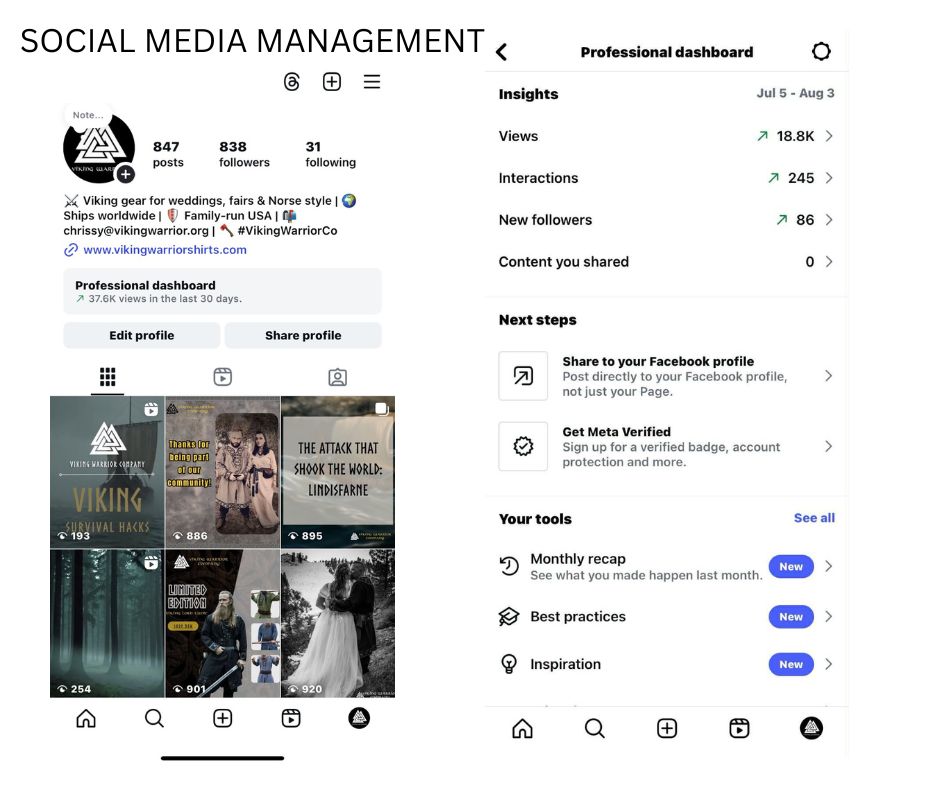
Task: Go back using the dashboard back arrow
Action: pos(502,52)
